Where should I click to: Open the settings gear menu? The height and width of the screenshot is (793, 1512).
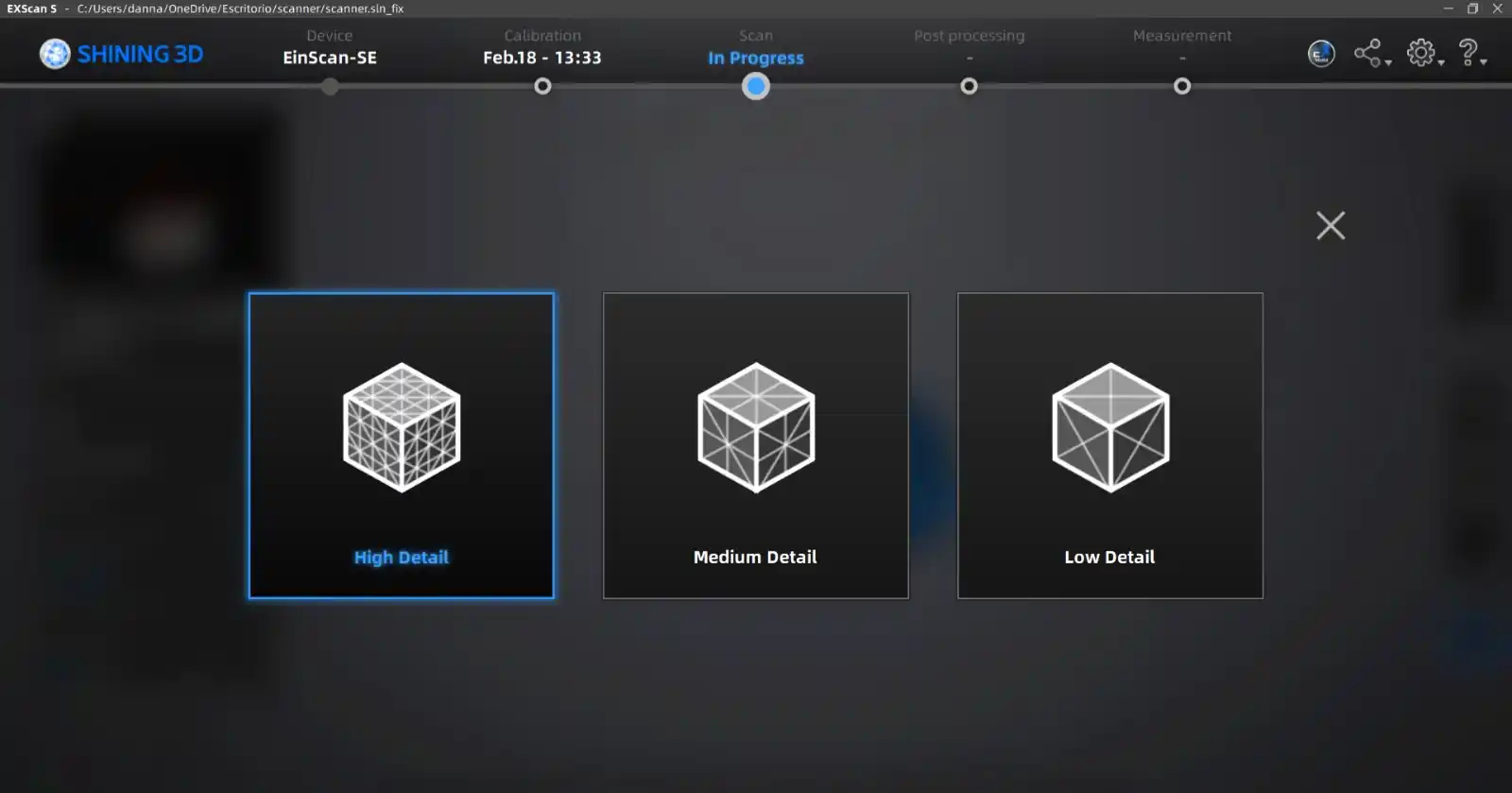pyautogui.click(x=1425, y=53)
